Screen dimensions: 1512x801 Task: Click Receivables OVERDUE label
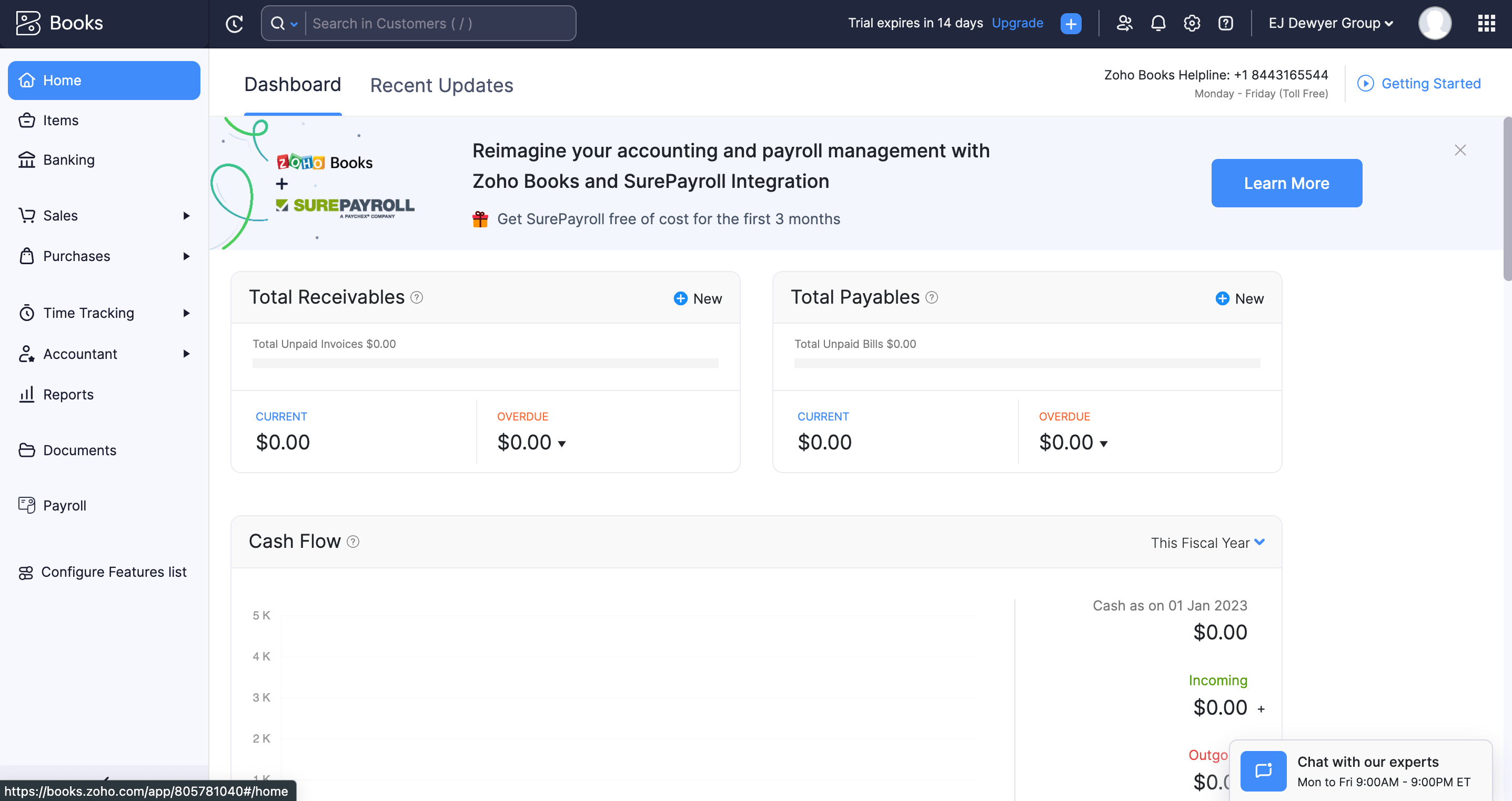click(x=522, y=416)
